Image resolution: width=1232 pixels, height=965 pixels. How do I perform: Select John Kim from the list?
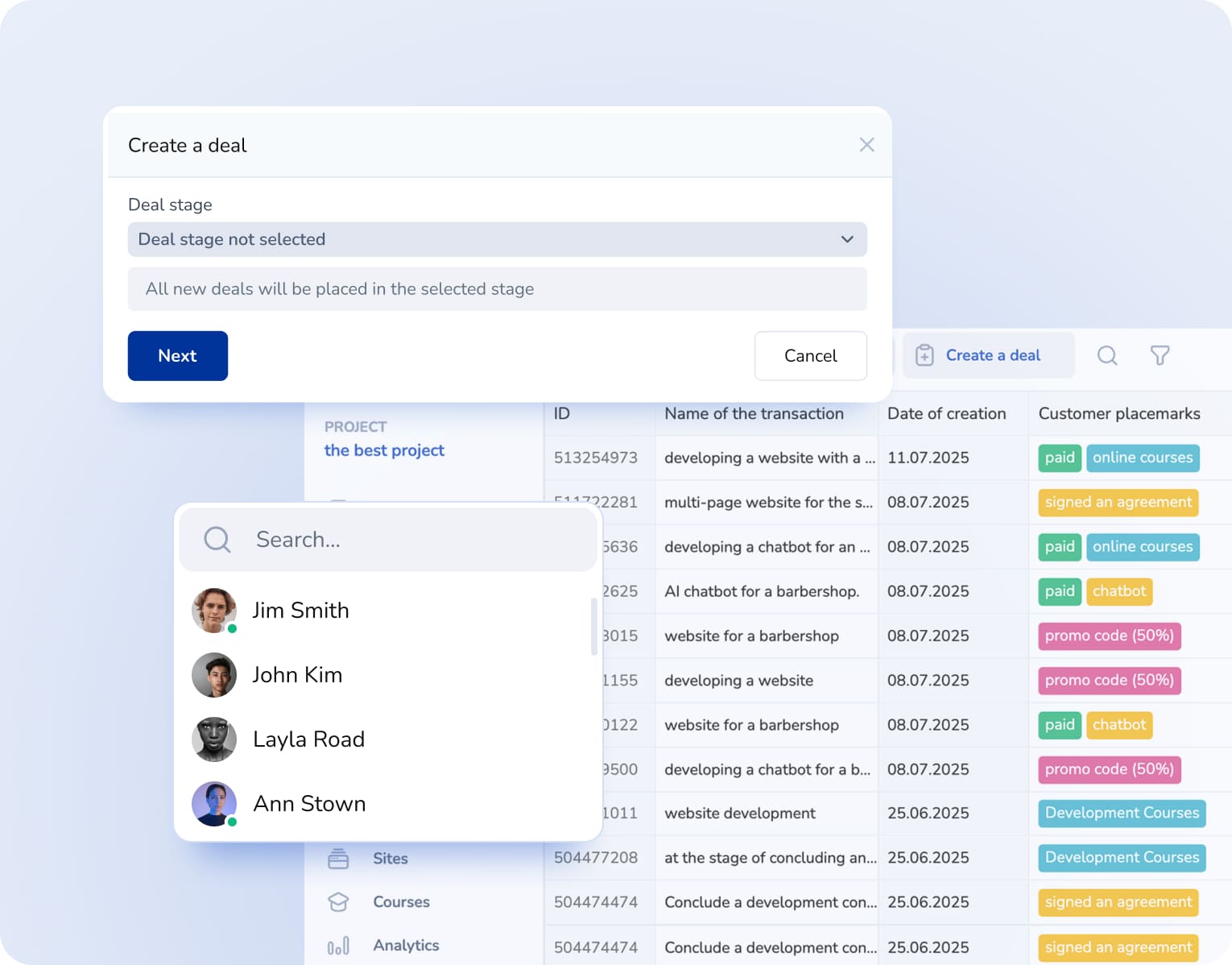(x=297, y=675)
